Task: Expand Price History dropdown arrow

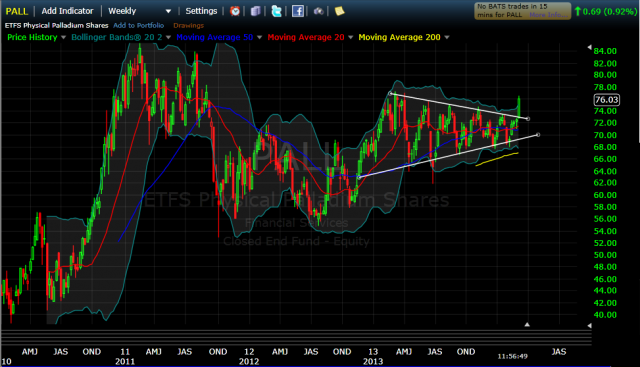Action: point(63,38)
